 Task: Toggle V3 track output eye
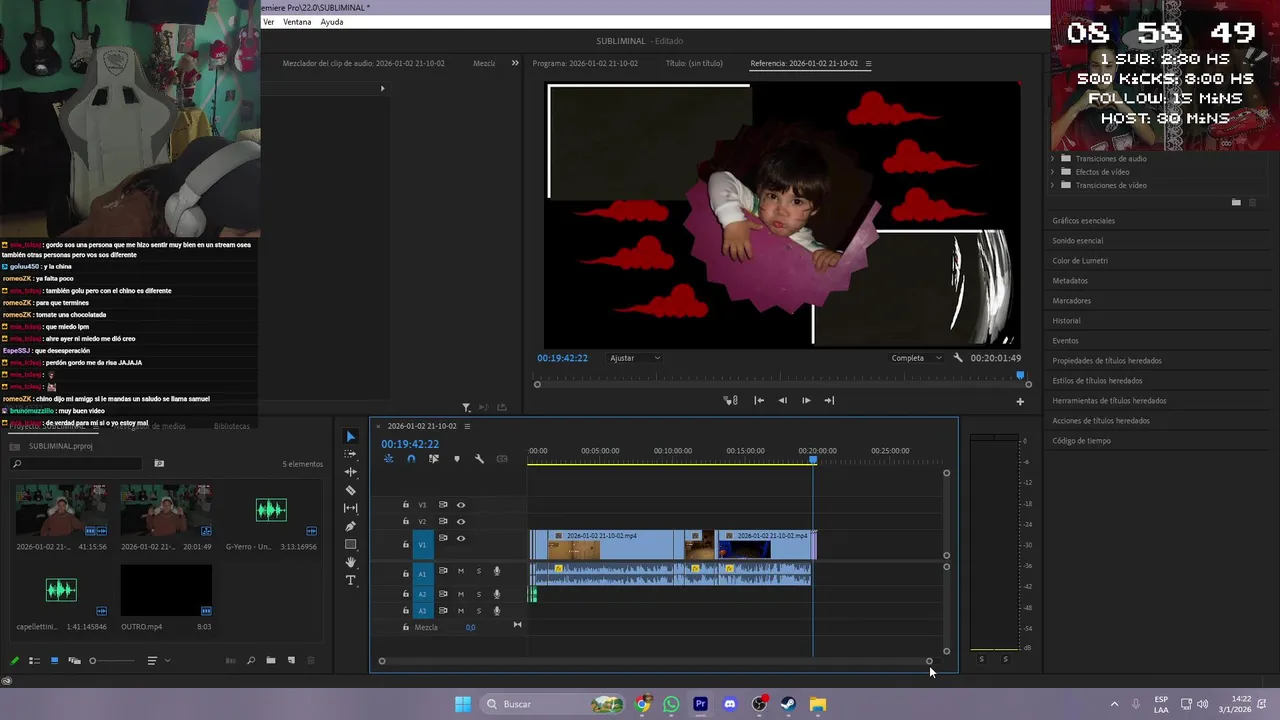pyautogui.click(x=461, y=505)
